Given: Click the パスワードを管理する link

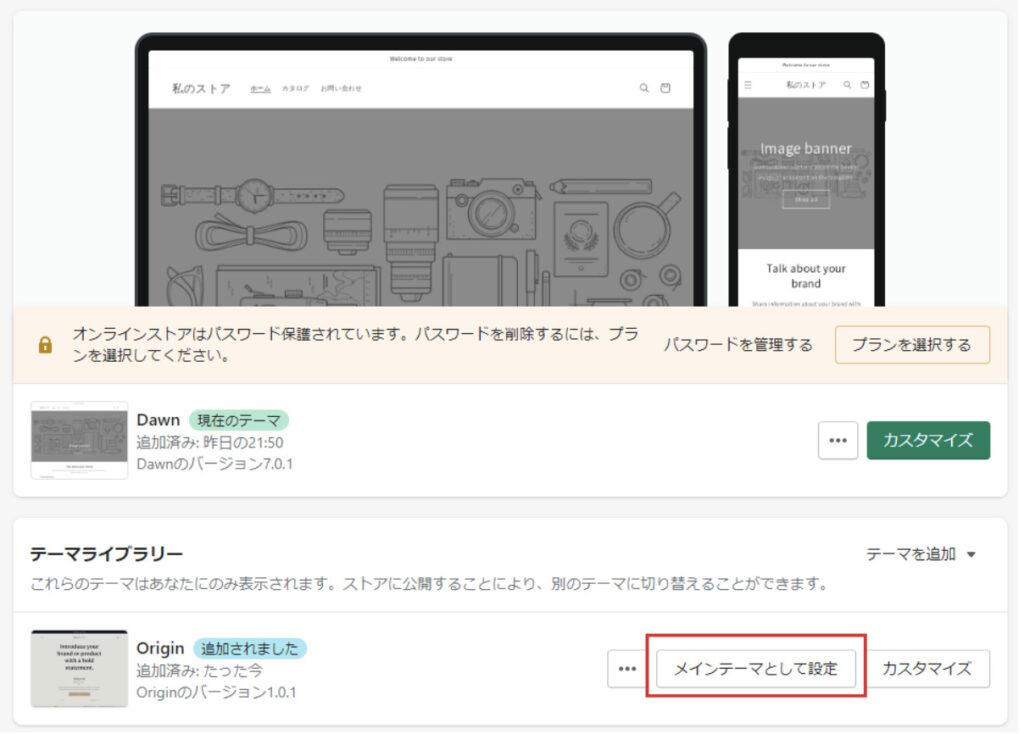Looking at the screenshot, I should click(x=738, y=345).
